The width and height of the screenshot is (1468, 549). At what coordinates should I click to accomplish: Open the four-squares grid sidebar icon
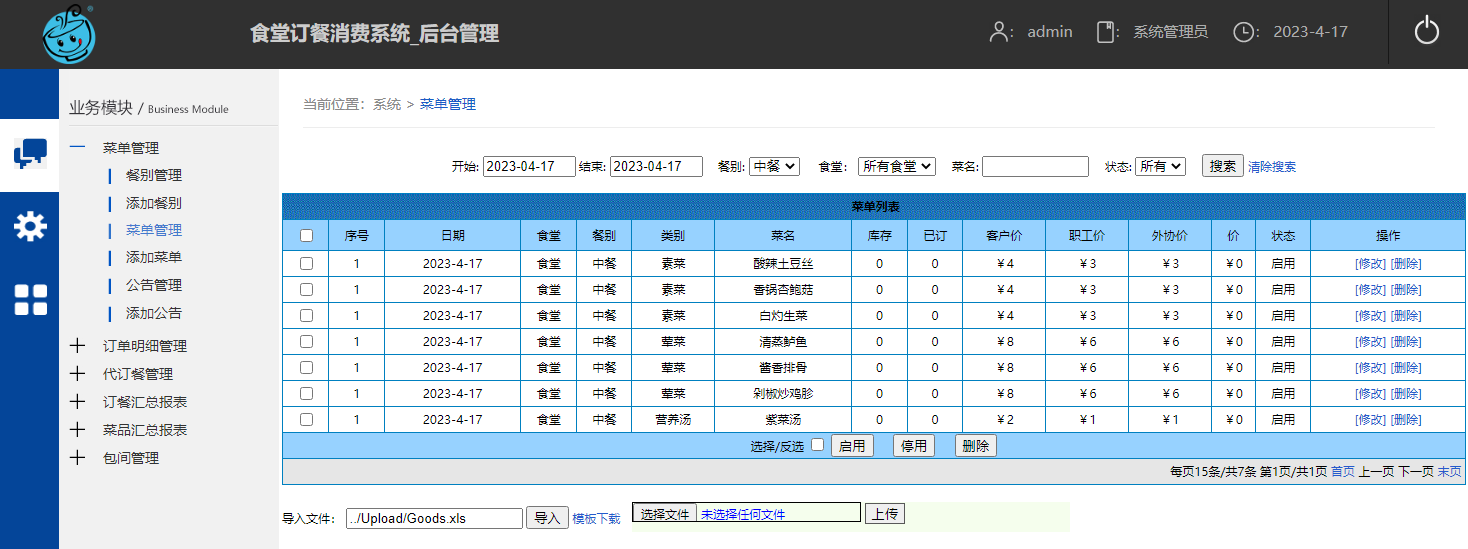[30, 299]
